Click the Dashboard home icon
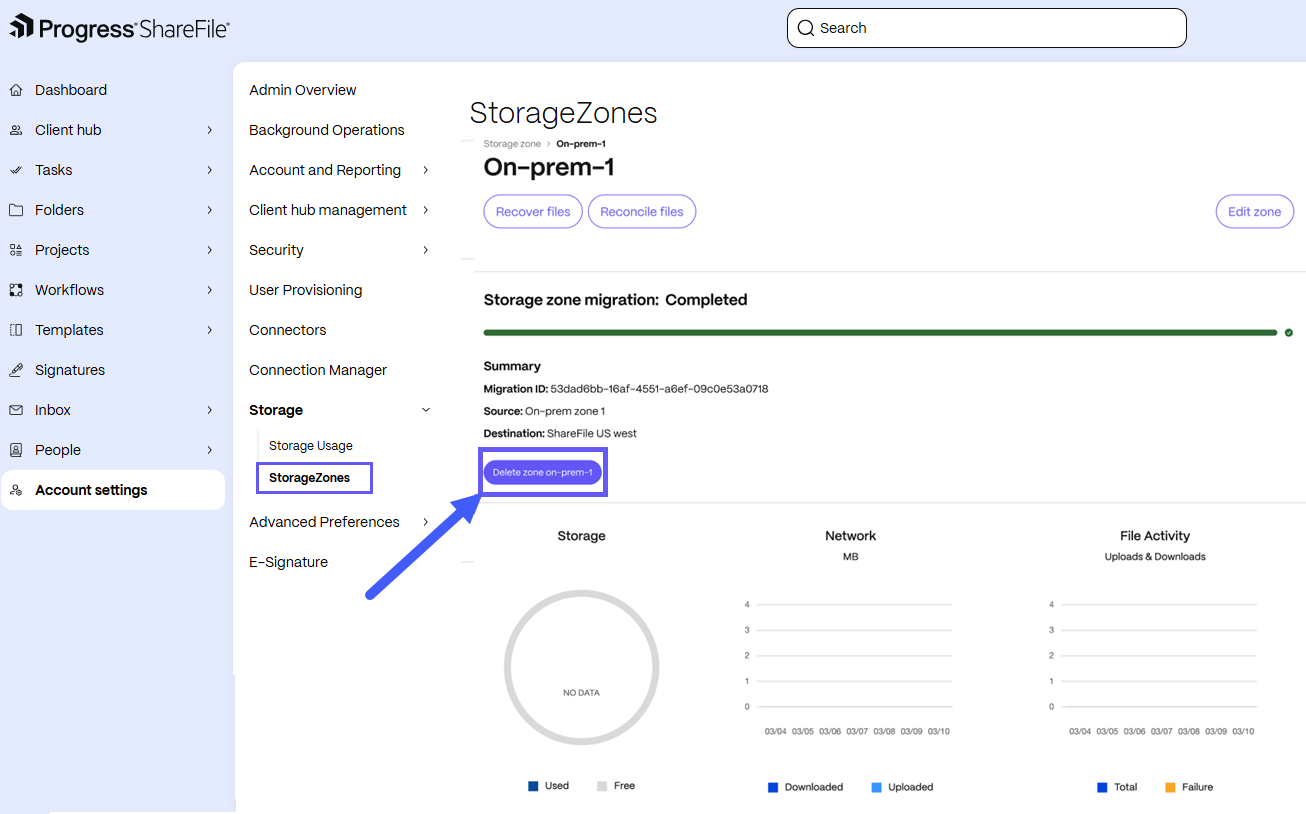 pos(16,90)
